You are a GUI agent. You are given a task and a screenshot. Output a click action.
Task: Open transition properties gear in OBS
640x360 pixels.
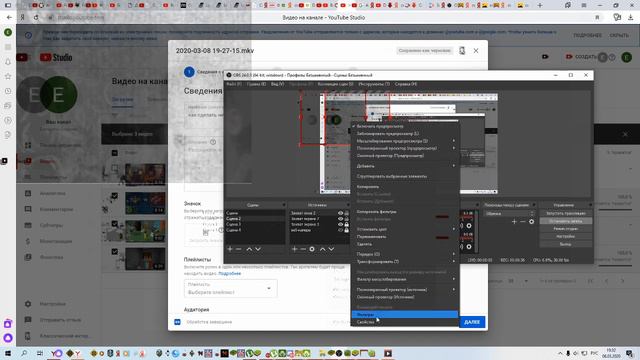point(531,222)
